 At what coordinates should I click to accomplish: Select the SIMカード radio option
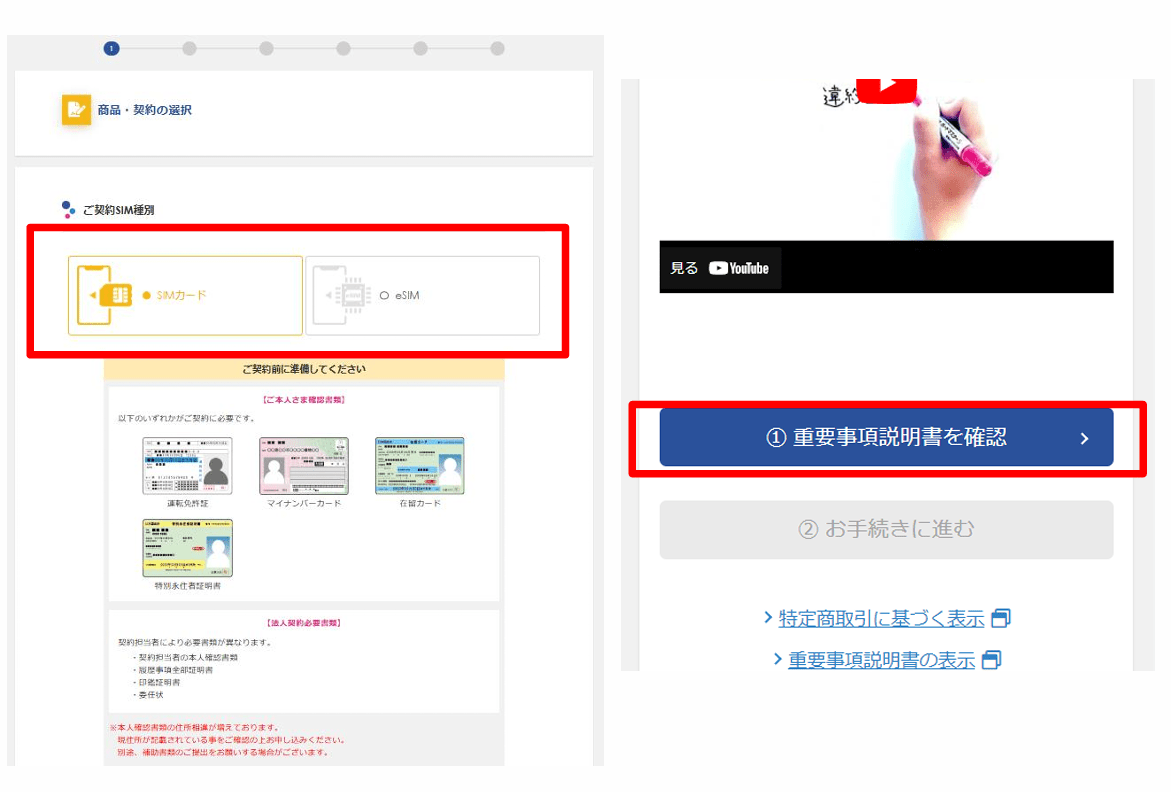tap(146, 296)
